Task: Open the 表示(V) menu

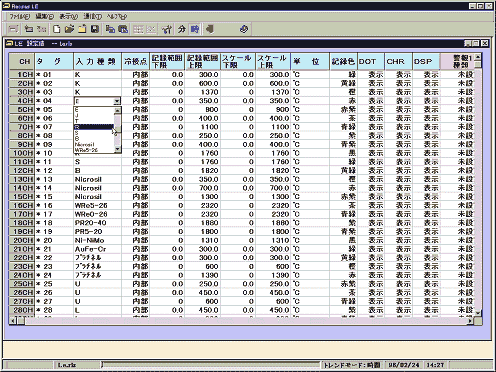Action: coord(68,16)
